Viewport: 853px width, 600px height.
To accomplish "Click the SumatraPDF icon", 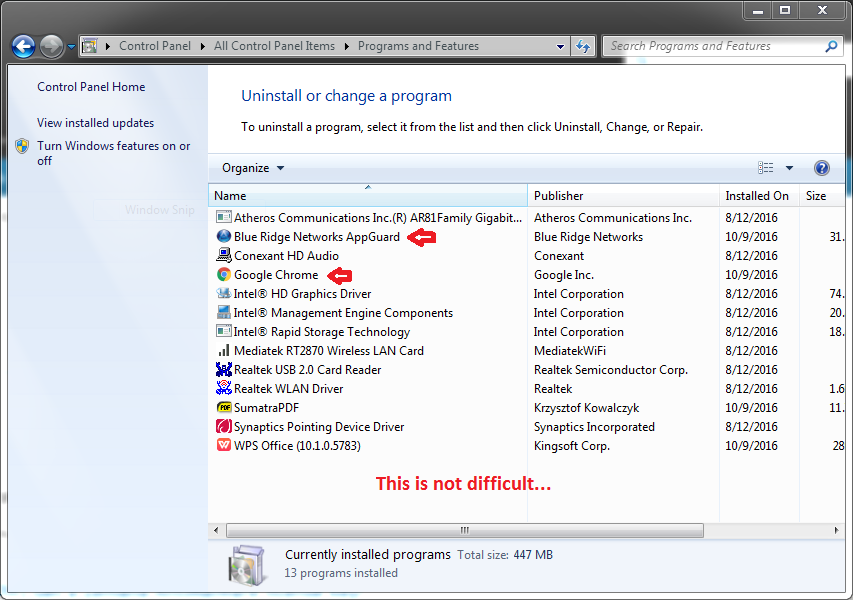I will 224,407.
